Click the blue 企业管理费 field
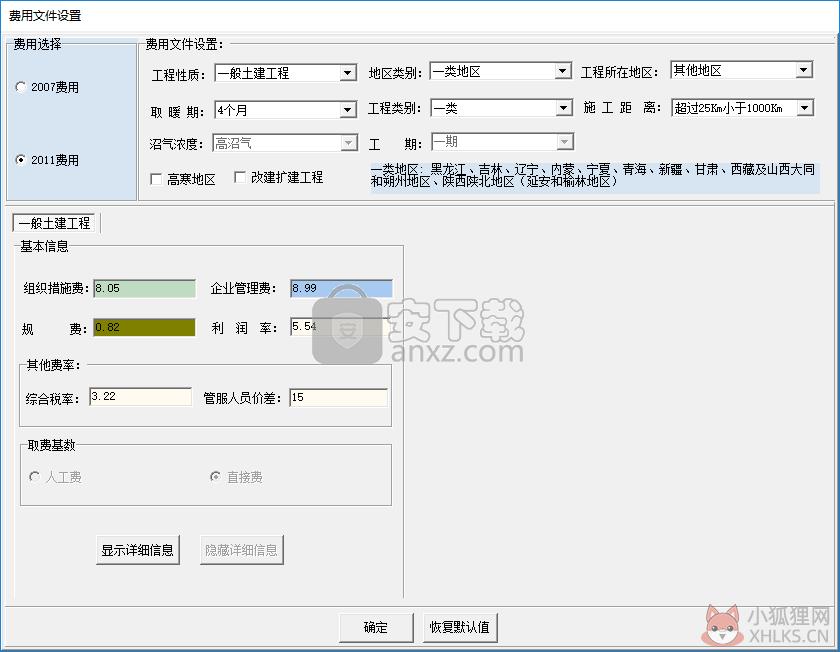 341,288
